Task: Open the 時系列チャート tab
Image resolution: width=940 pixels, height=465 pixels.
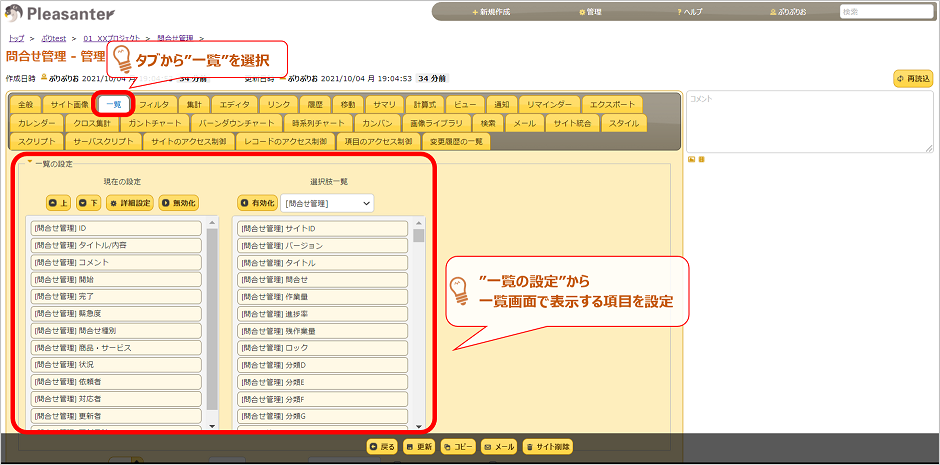Action: tap(318, 123)
